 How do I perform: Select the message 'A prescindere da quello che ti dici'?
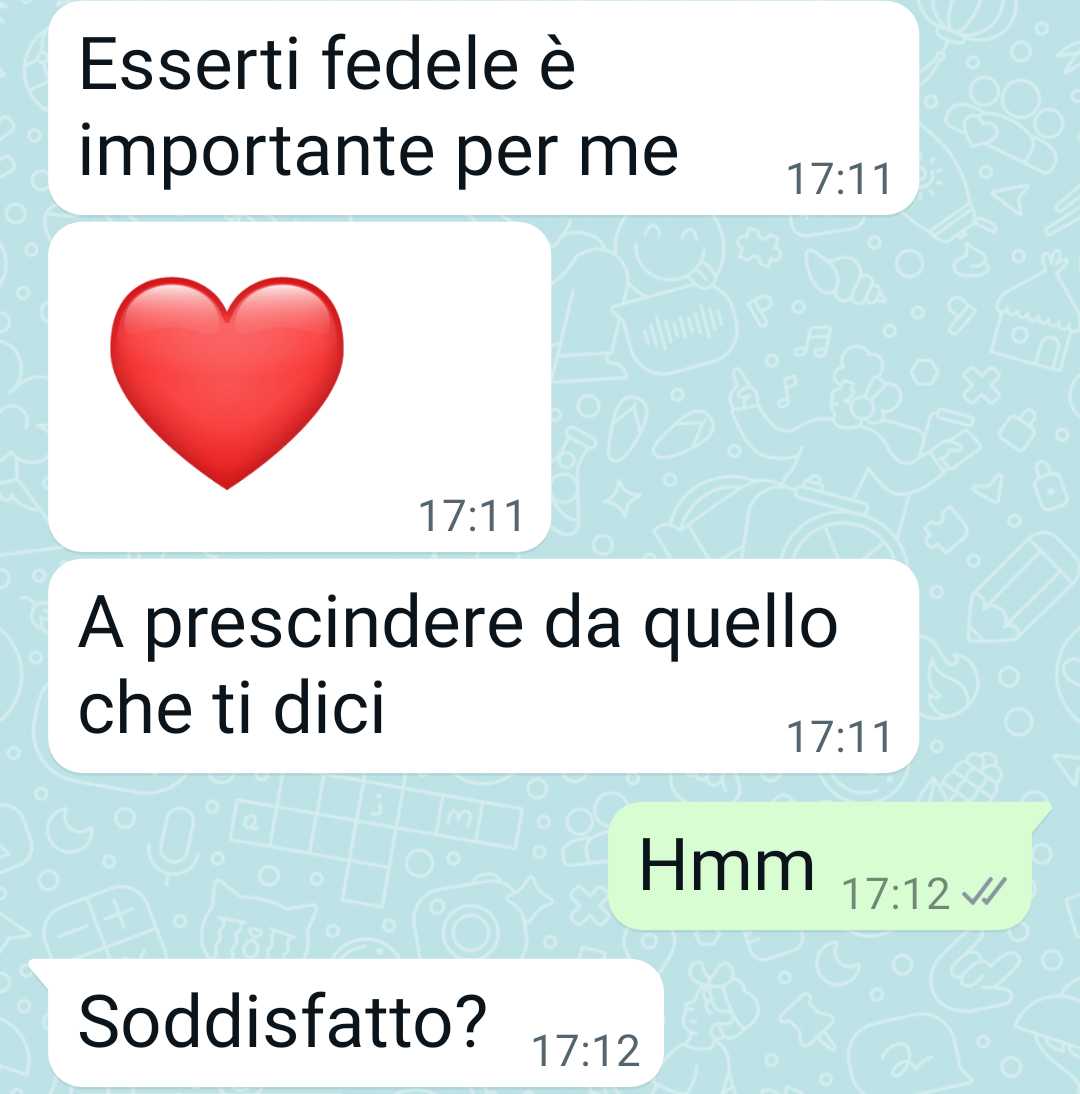pyautogui.click(x=483, y=666)
